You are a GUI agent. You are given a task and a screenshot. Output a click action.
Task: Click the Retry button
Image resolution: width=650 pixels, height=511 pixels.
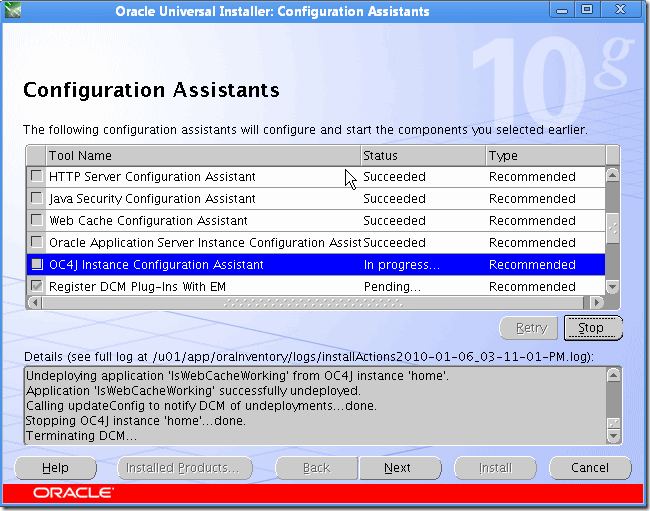[529, 328]
